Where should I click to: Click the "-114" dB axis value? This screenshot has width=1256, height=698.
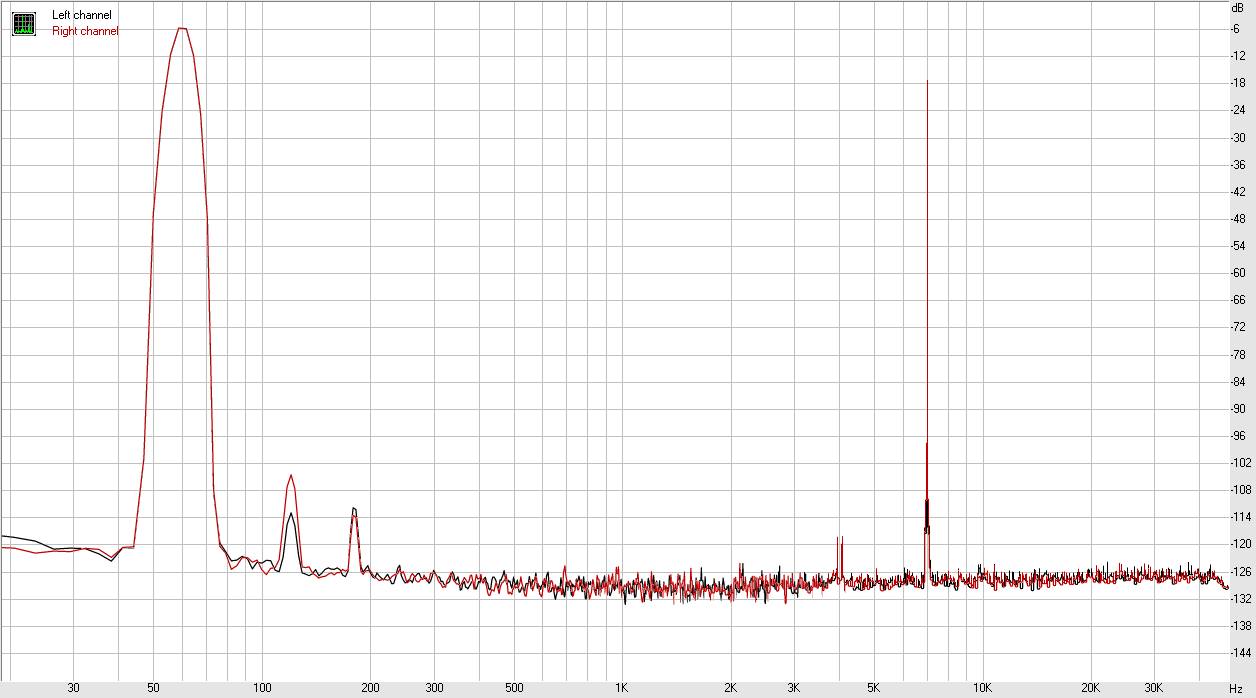pos(1241,517)
